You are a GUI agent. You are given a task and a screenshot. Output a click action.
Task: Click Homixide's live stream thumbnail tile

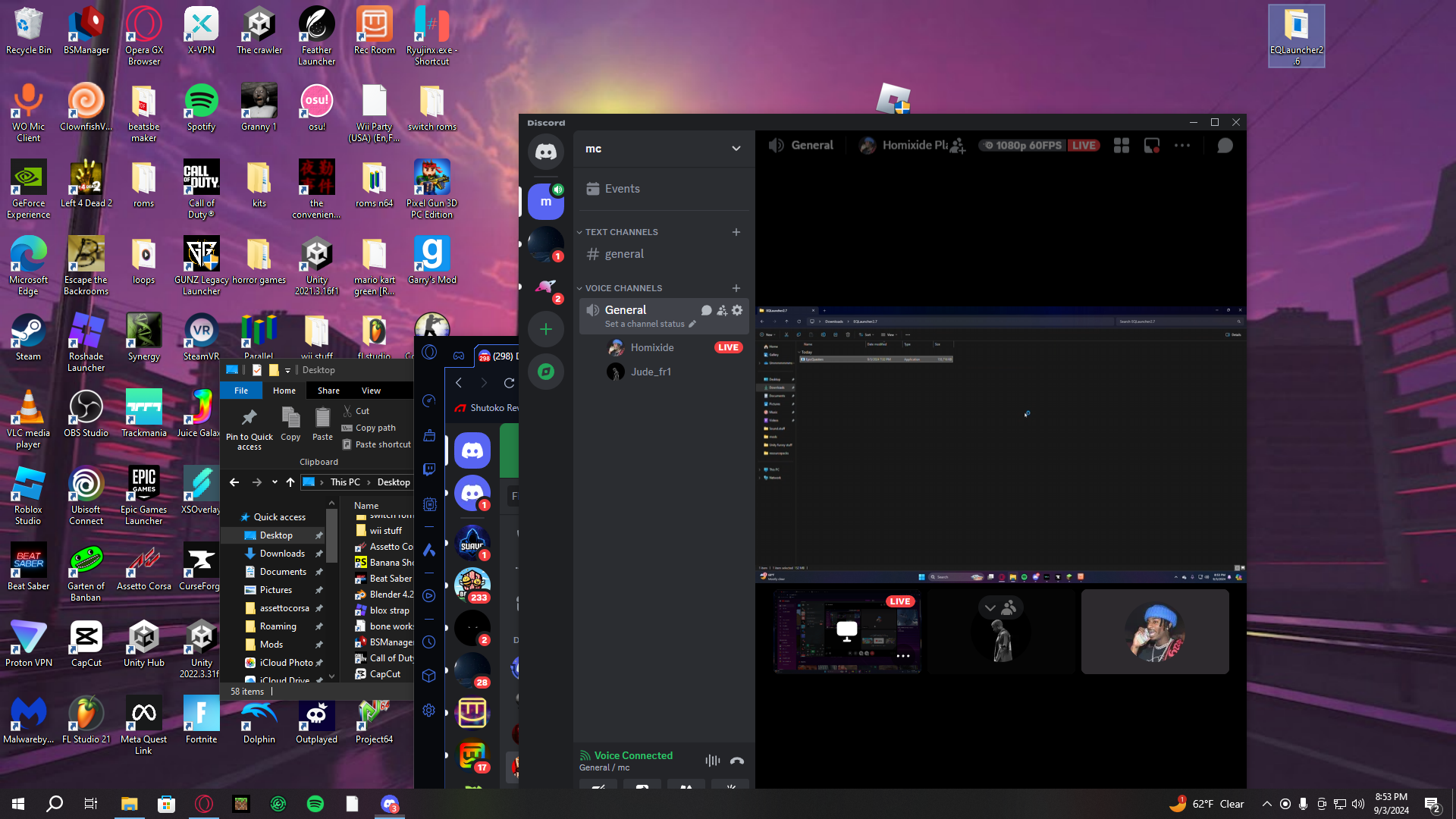(x=847, y=632)
